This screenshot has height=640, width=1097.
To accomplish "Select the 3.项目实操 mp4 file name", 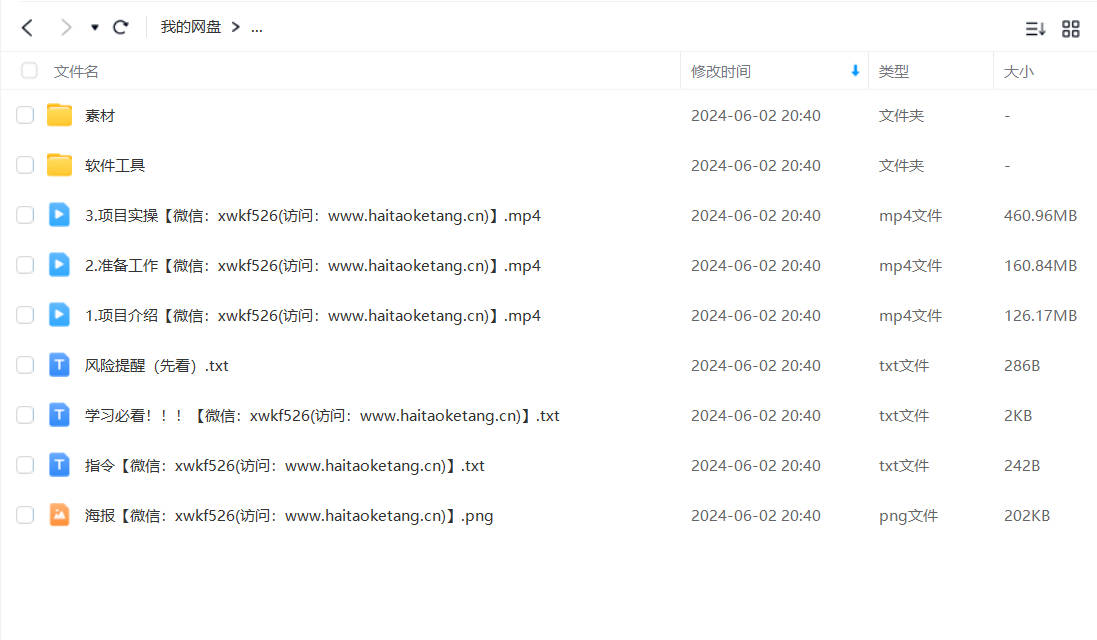I will 313,215.
